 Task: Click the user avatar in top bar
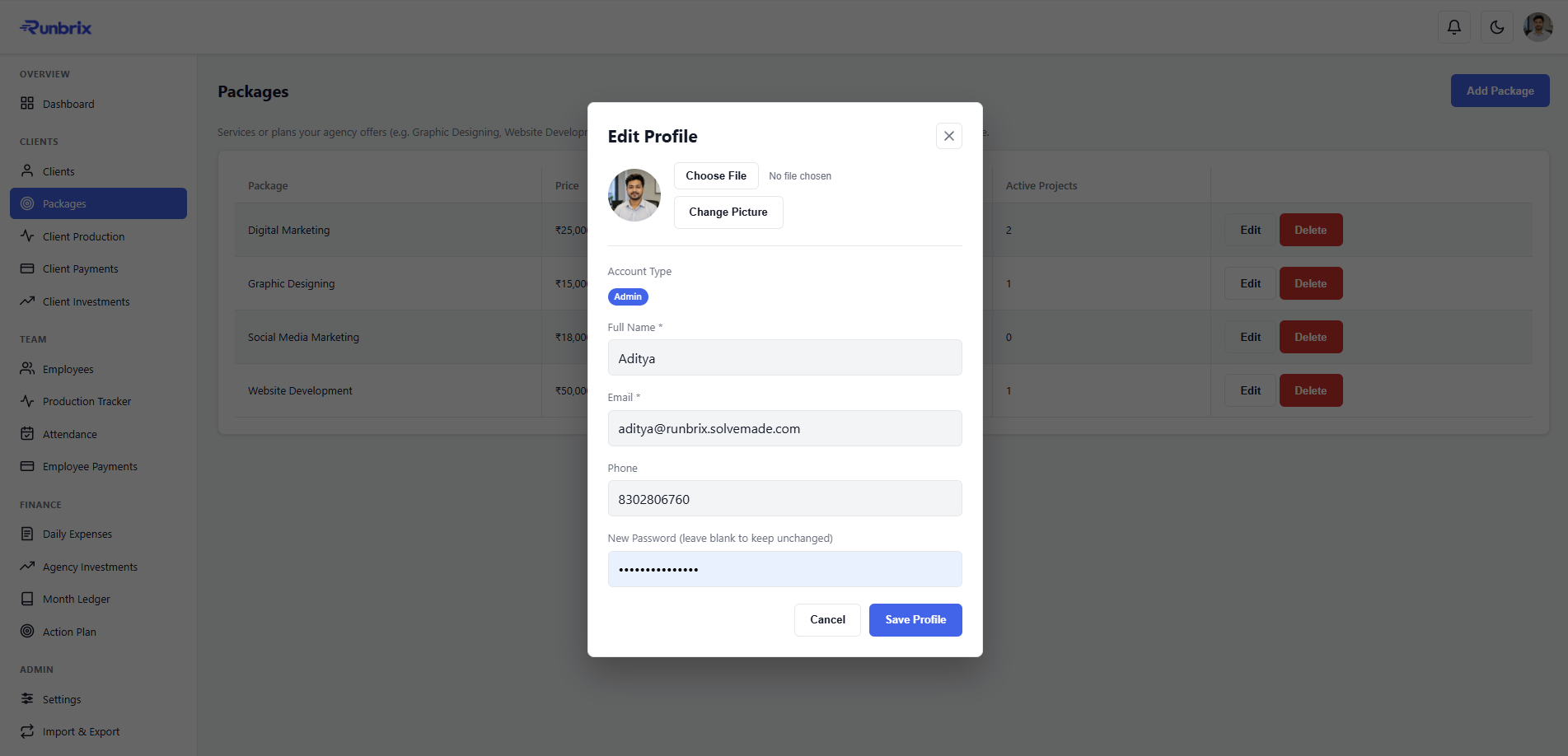(x=1538, y=27)
